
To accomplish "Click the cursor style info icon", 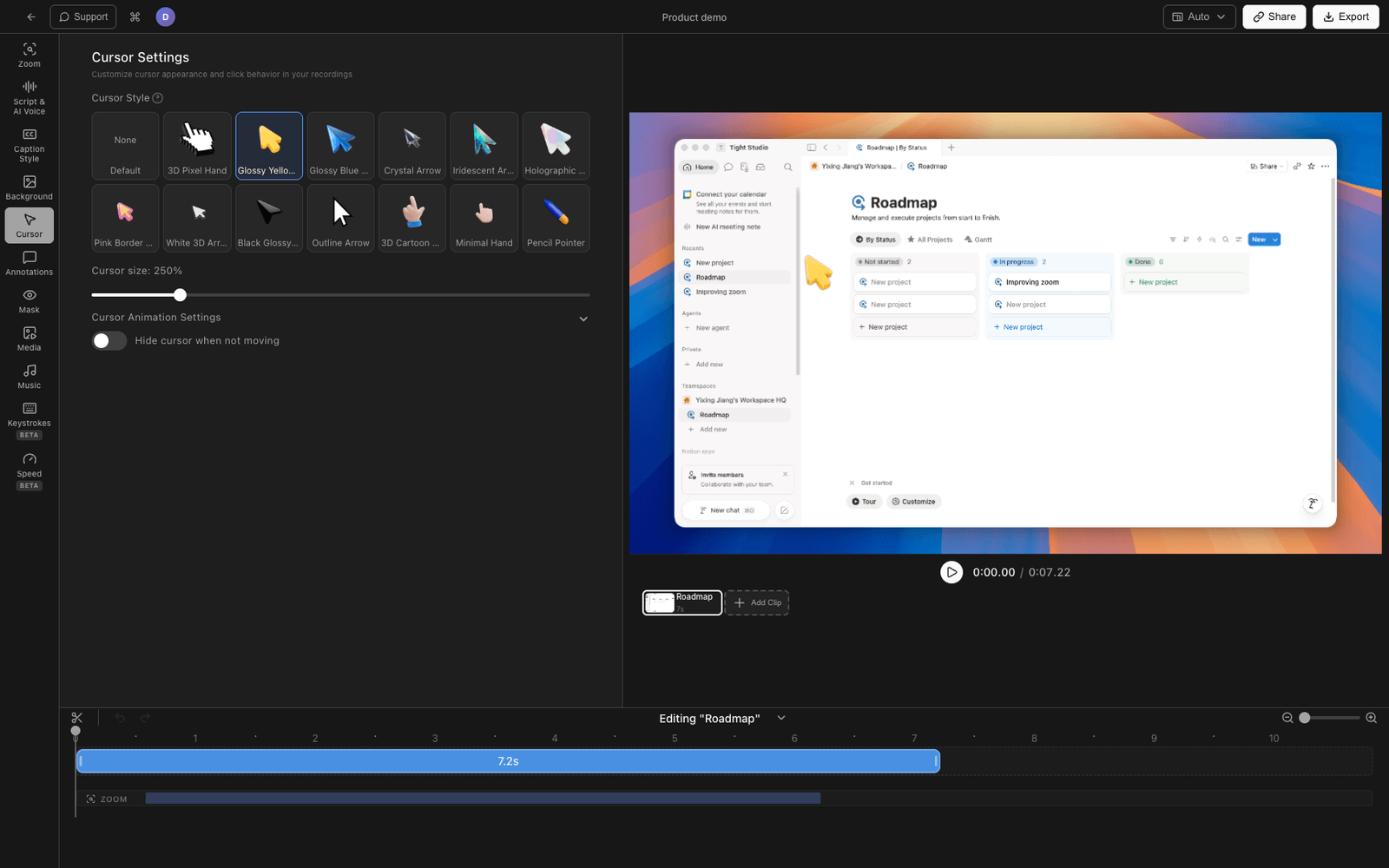I will 158,98.
